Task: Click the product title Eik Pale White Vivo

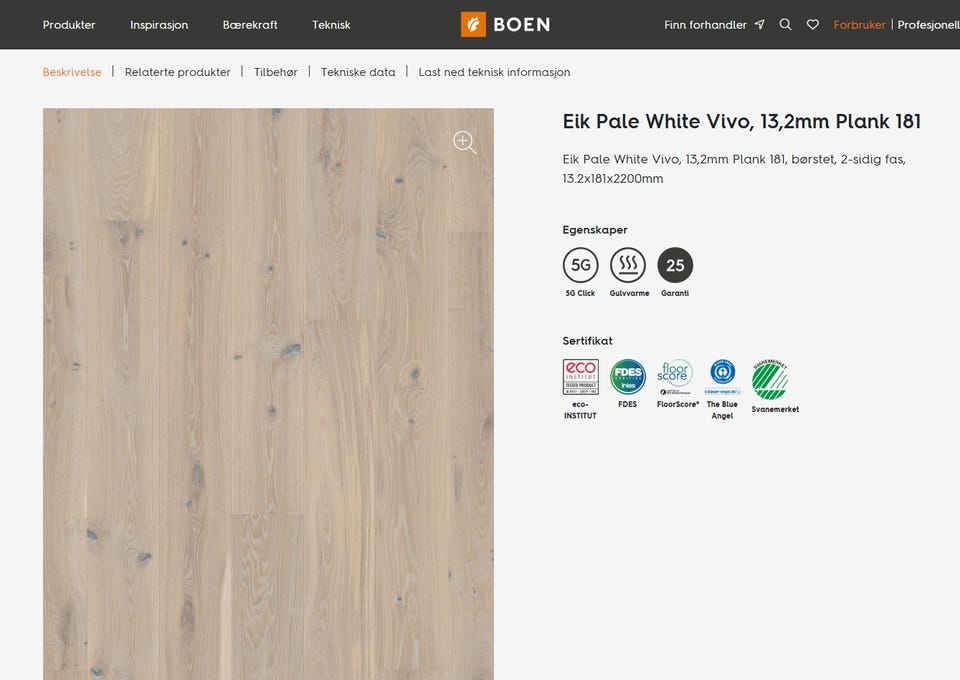Action: 741,121
